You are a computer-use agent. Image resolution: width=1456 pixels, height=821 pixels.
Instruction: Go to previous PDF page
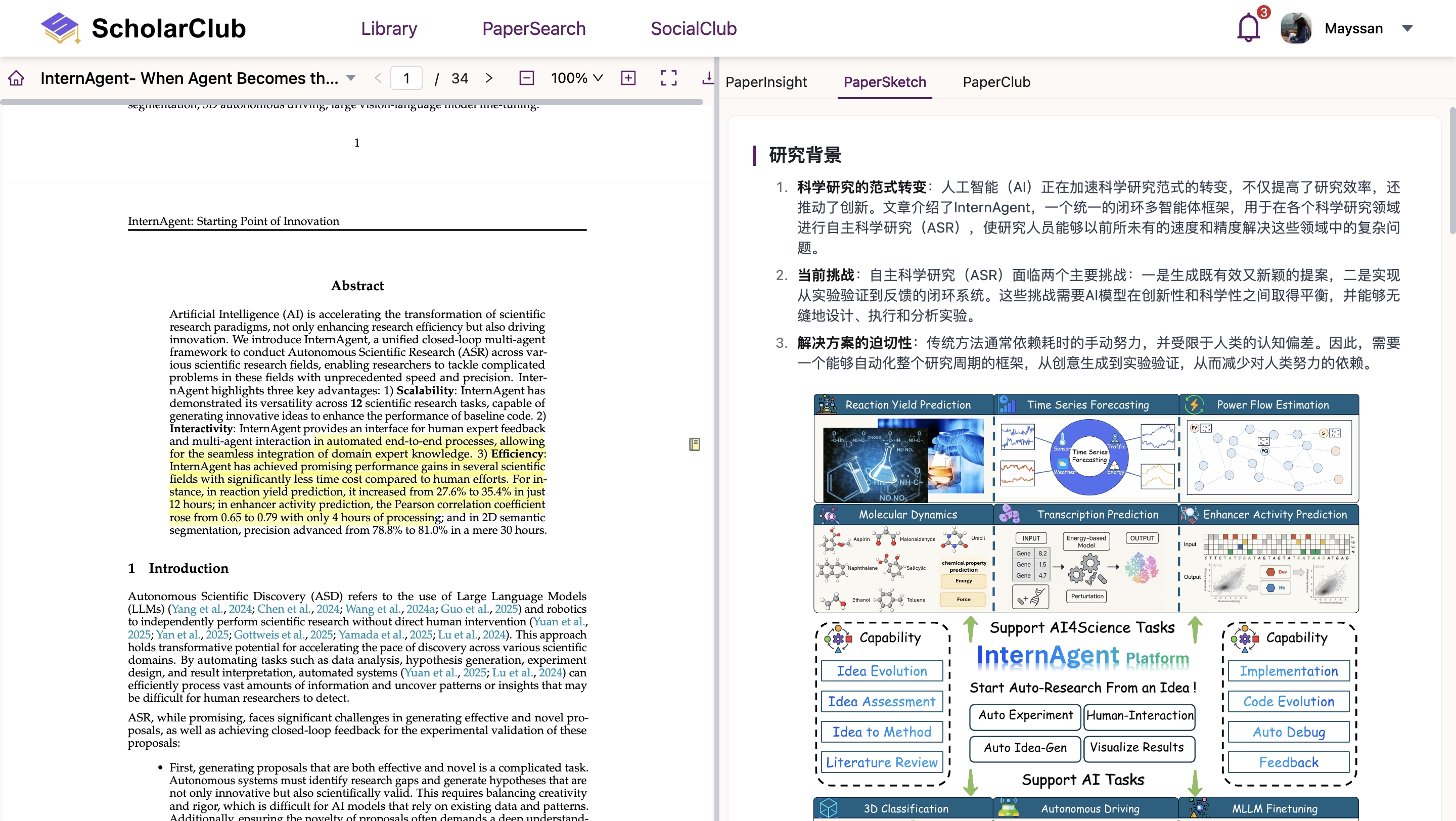pos(378,78)
